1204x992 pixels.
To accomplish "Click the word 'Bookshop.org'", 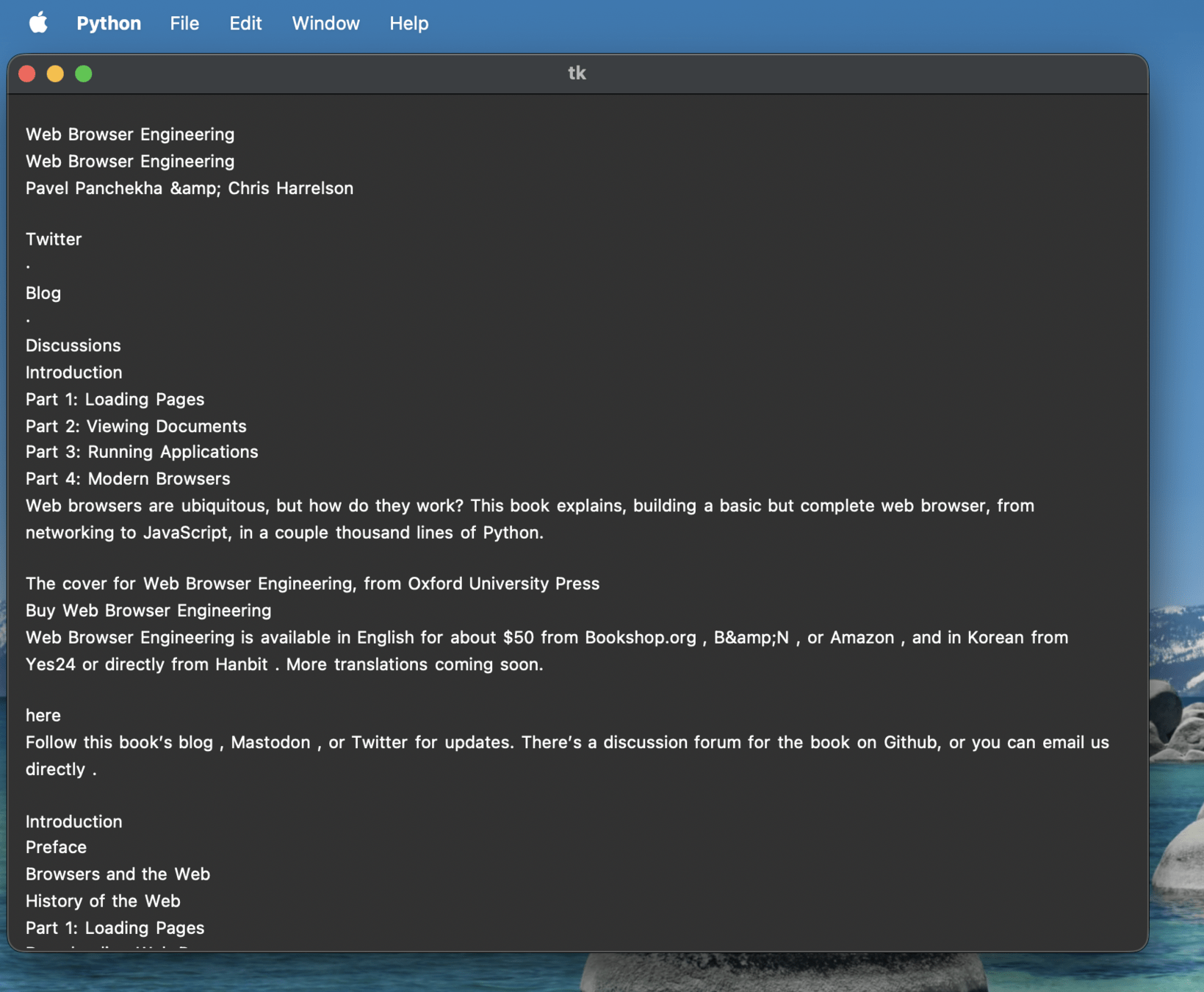I will [x=640, y=638].
